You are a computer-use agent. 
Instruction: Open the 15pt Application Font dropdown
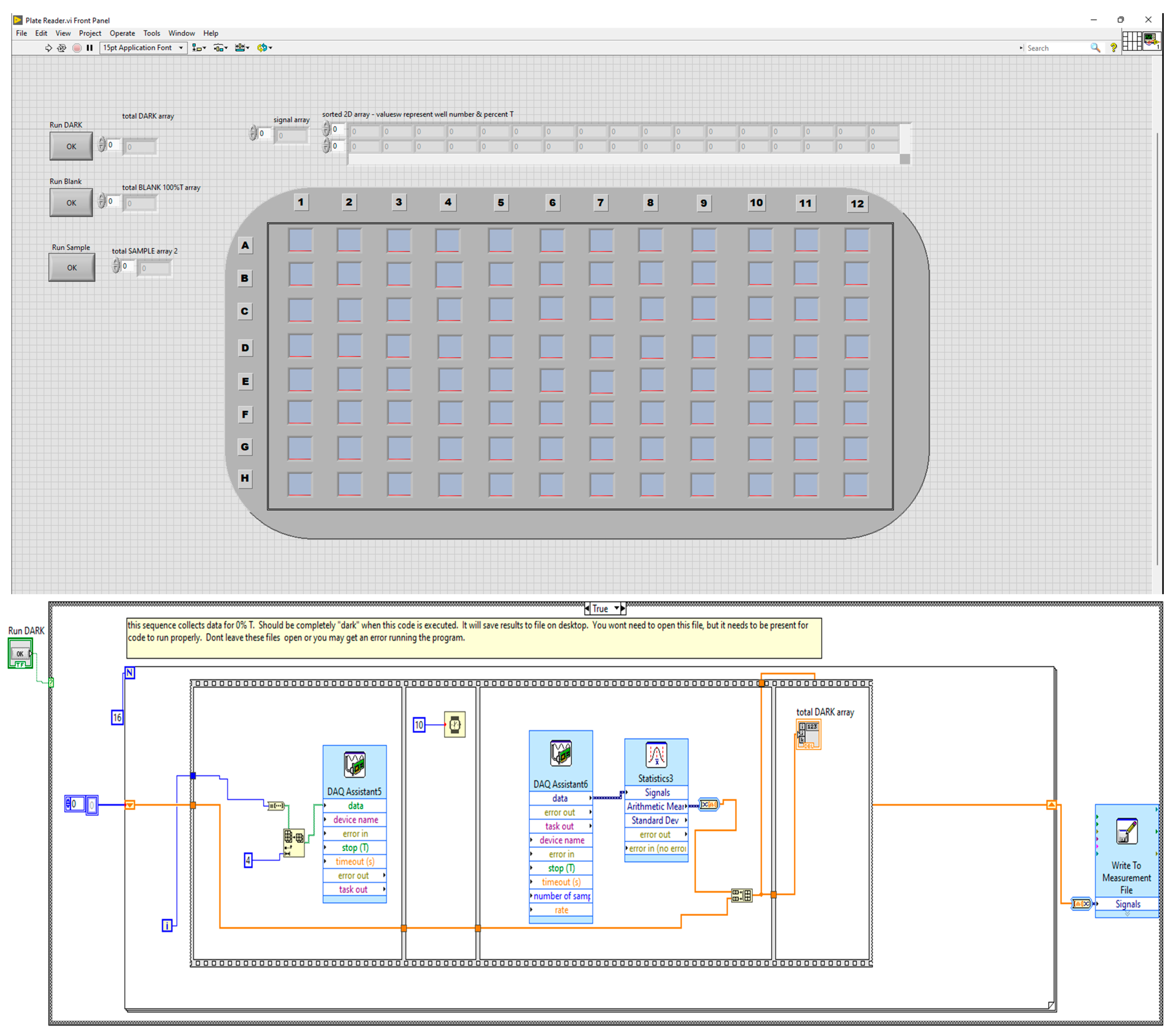coord(143,48)
